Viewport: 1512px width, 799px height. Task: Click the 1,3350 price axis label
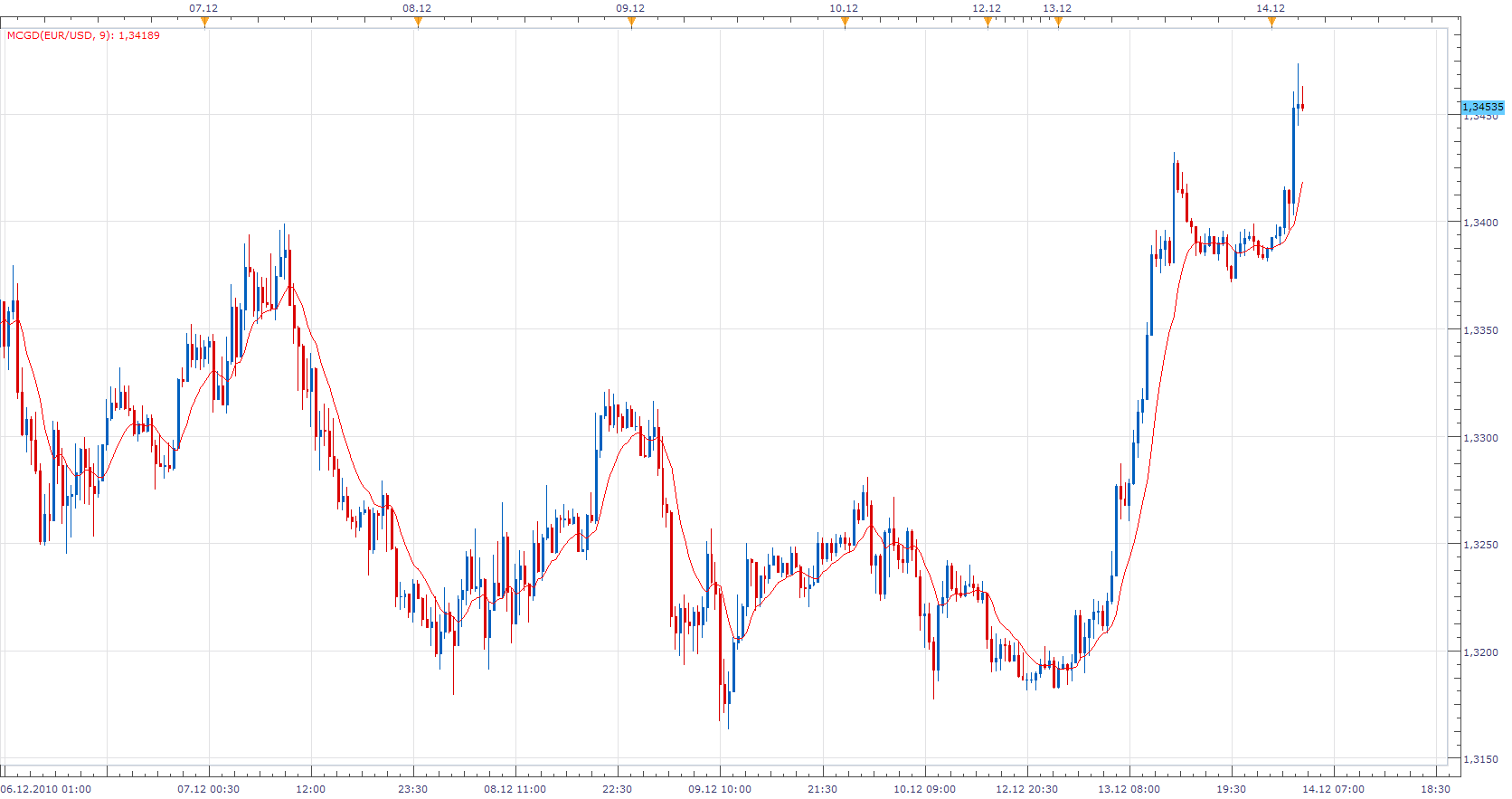(x=1480, y=330)
